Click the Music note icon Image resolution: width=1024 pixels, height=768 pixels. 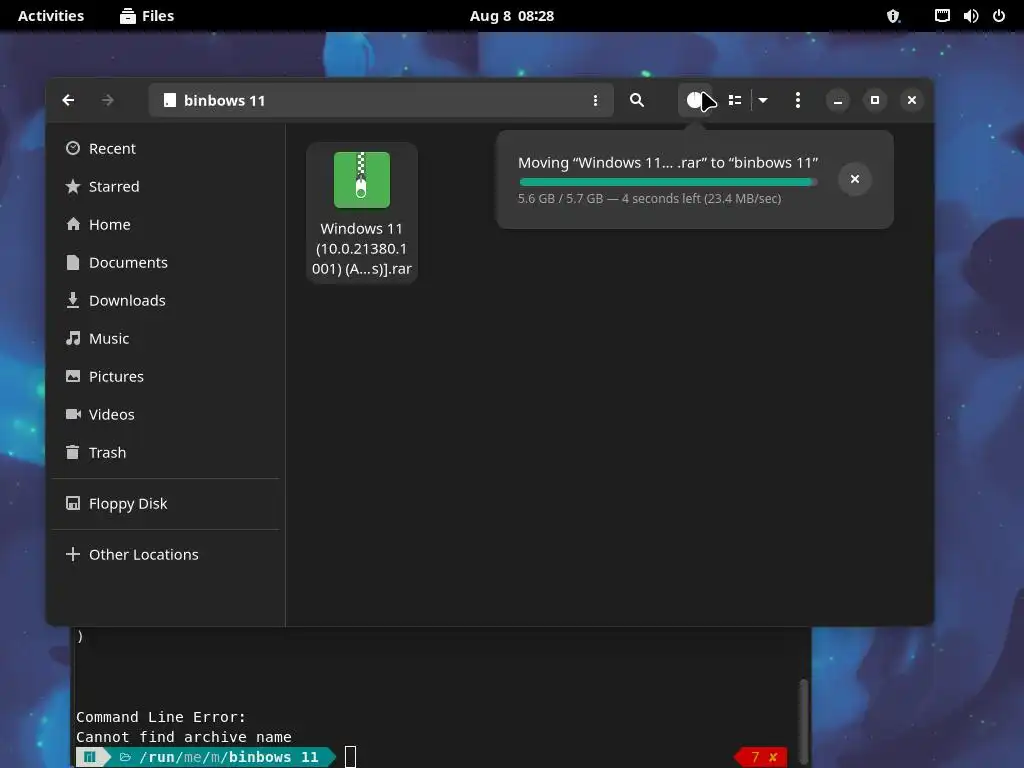pos(73,338)
